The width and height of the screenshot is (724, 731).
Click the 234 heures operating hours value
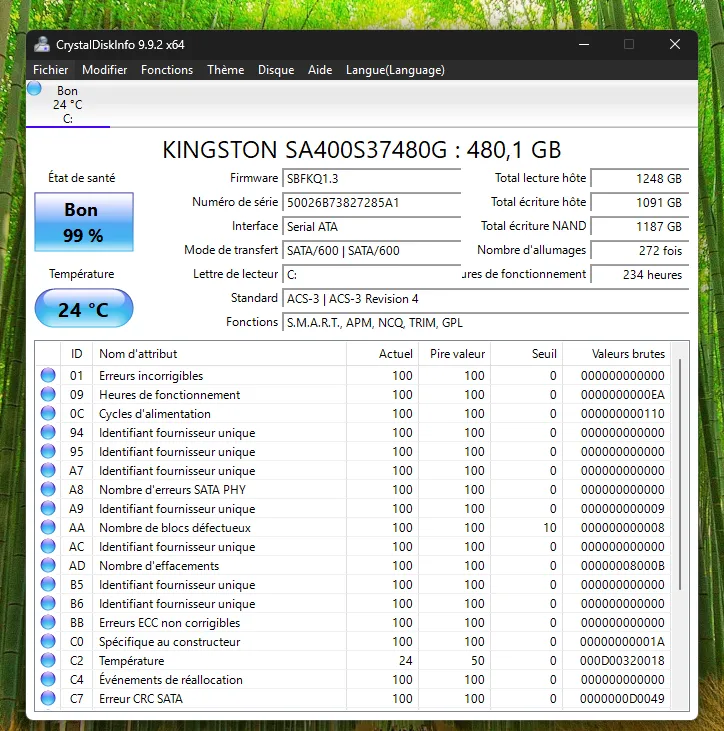click(x=640, y=275)
